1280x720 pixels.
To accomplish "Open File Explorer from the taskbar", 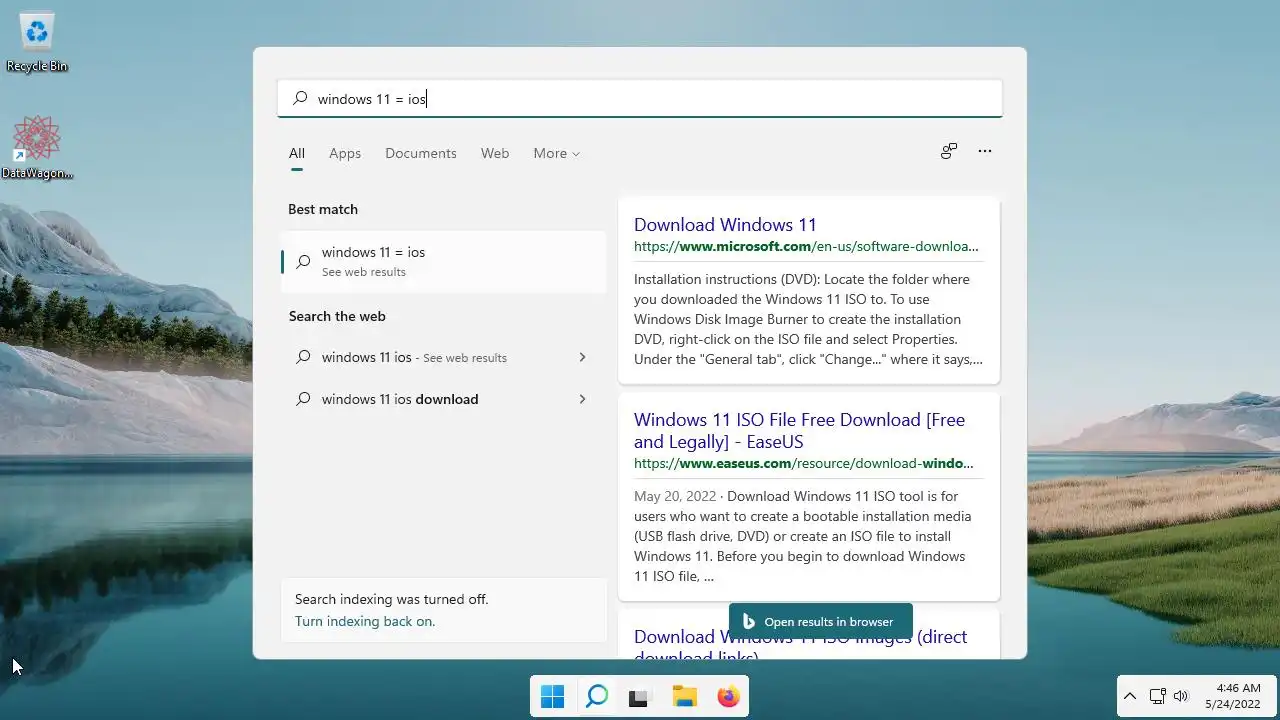I will (684, 696).
